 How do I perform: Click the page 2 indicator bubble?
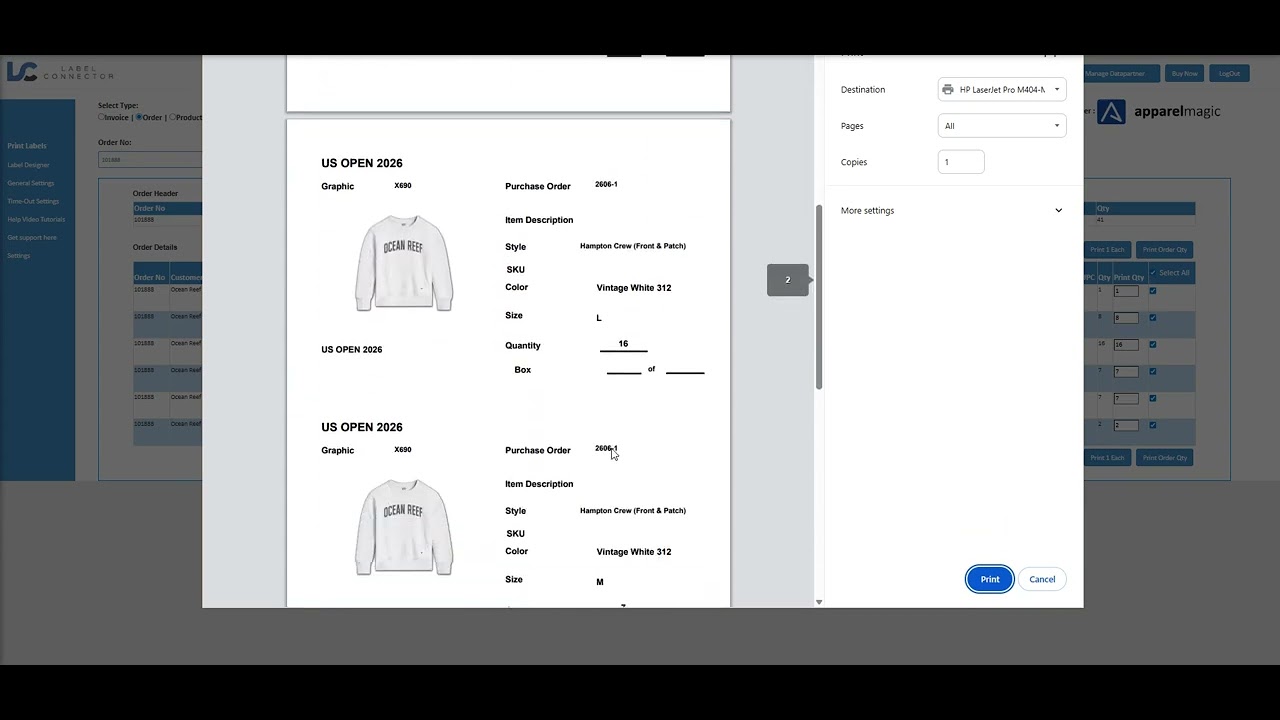click(x=788, y=280)
